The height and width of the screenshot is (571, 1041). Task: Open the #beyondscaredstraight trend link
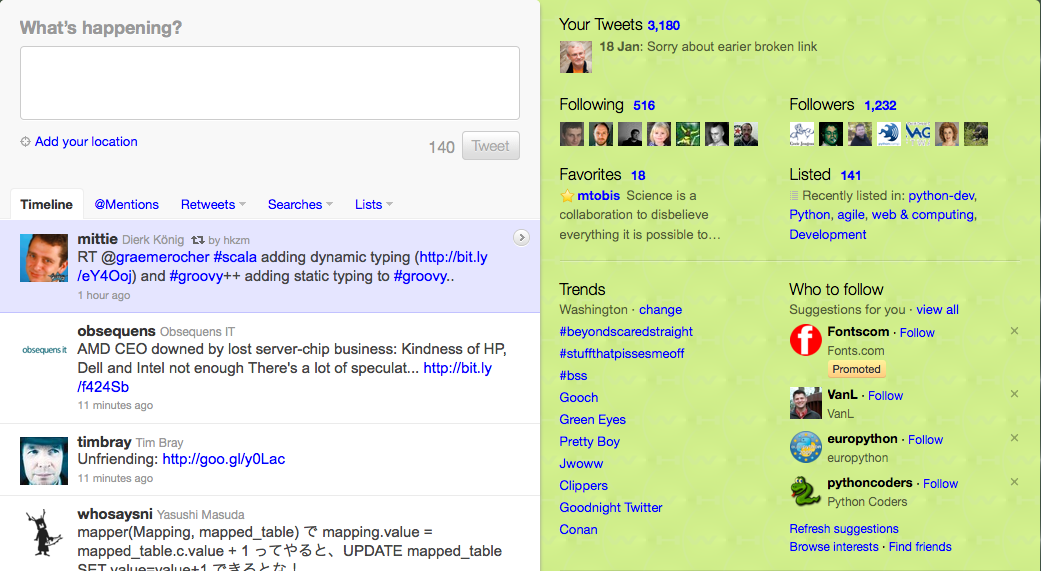coord(625,331)
